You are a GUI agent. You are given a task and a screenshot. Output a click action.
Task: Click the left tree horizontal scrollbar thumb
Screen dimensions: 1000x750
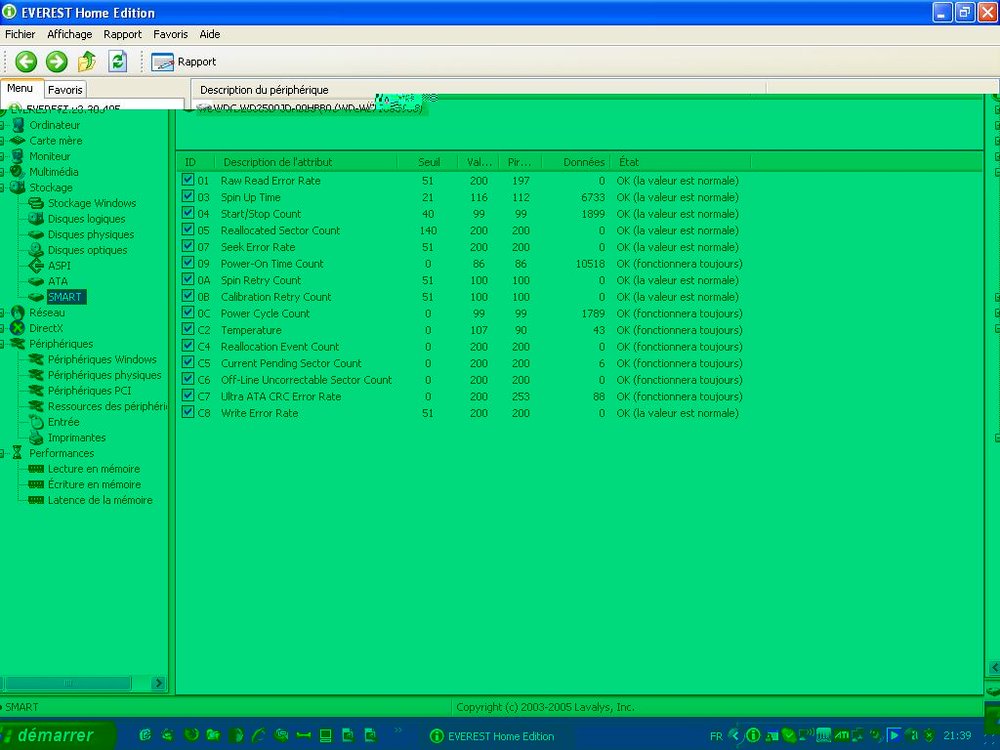pos(69,683)
